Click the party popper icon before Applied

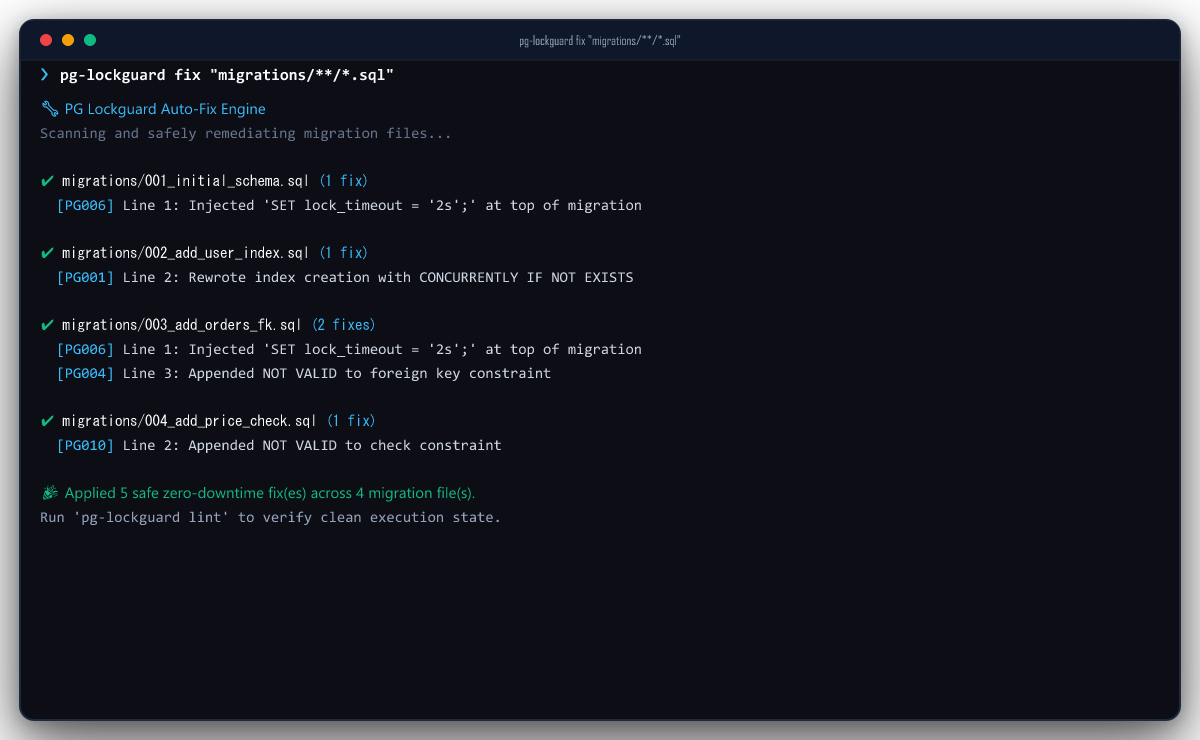coord(49,493)
